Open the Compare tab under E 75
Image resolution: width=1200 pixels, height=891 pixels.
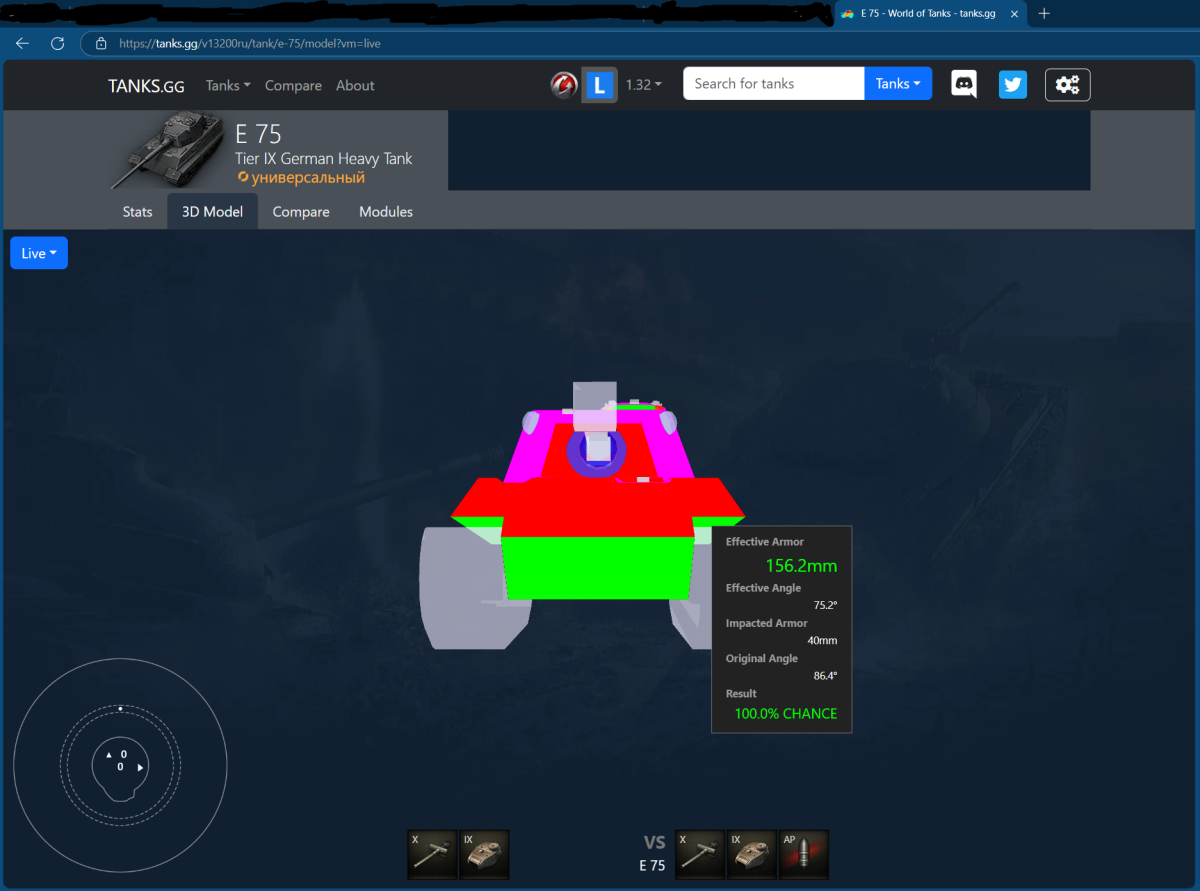point(301,212)
